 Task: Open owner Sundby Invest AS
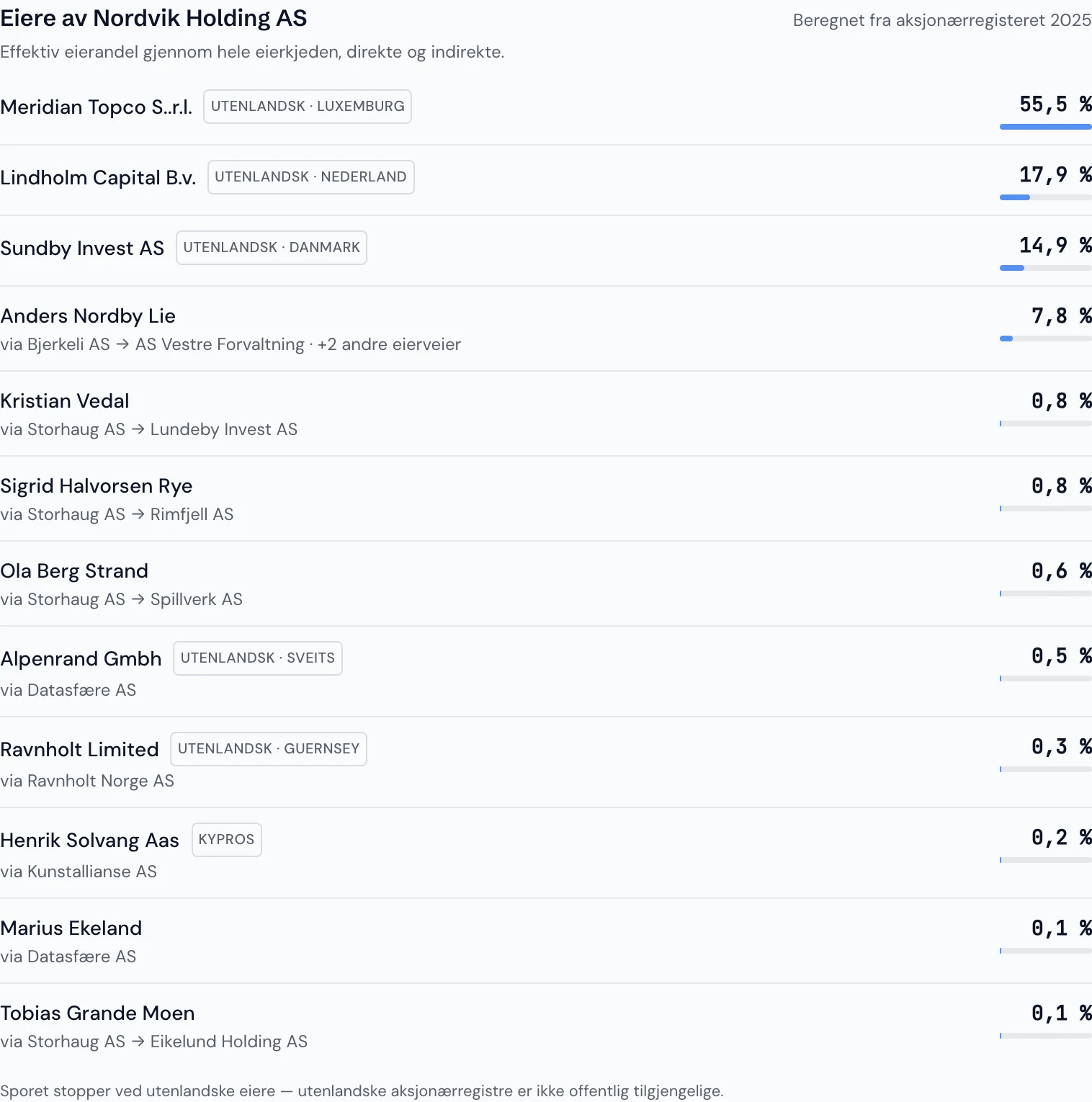pyautogui.click(x=82, y=248)
